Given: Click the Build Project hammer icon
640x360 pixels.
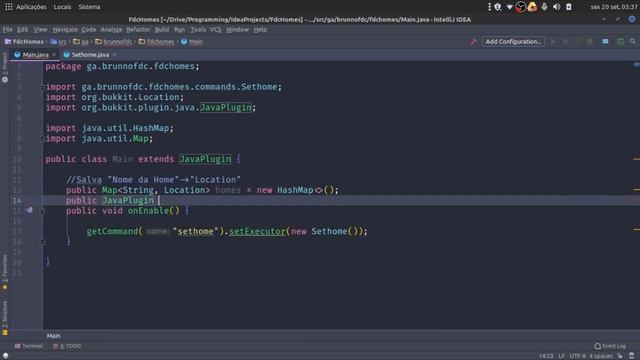Looking at the screenshot, I should tap(473, 42).
